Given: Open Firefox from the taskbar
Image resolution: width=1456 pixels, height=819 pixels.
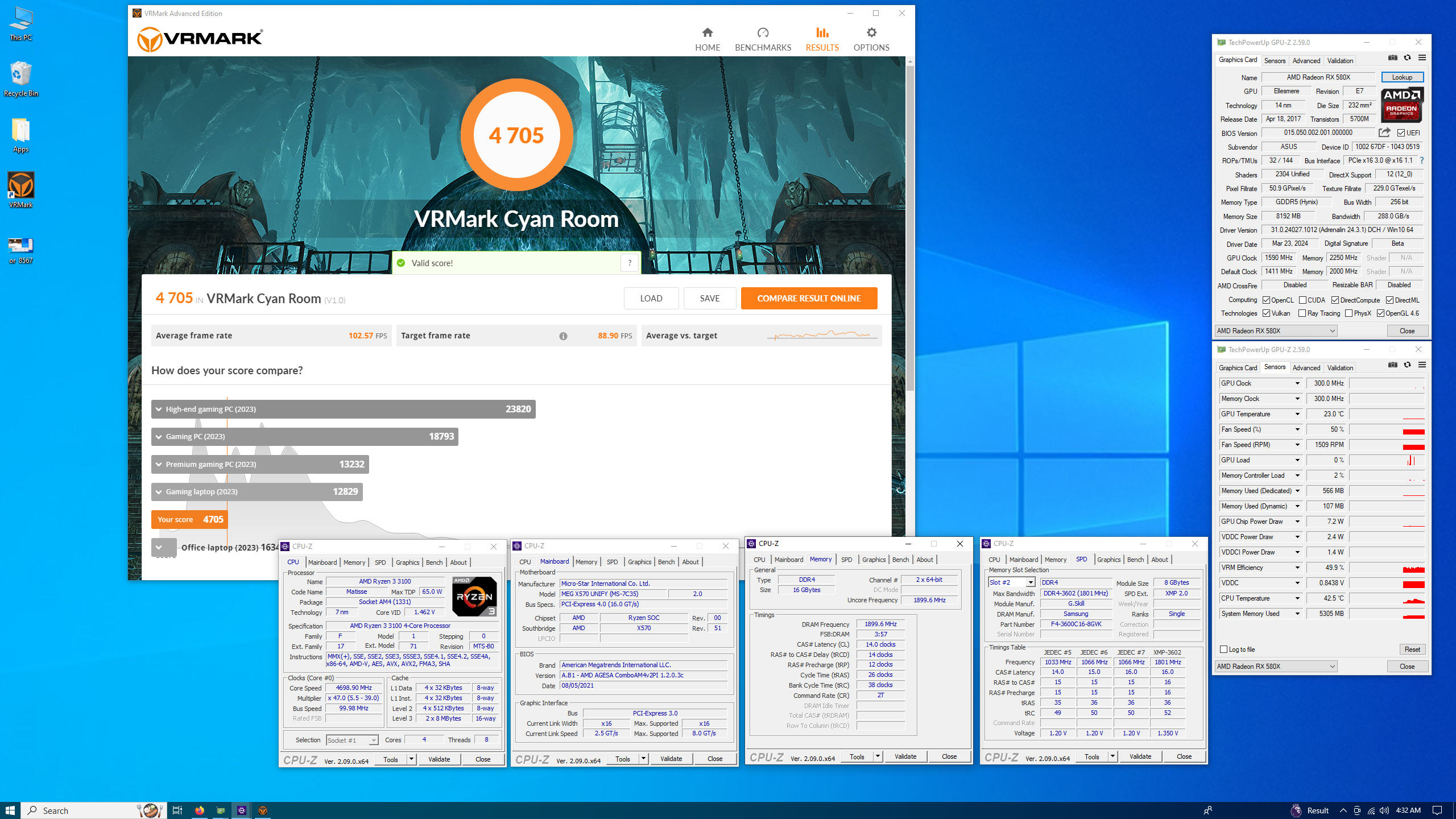Looking at the screenshot, I should coord(199,810).
